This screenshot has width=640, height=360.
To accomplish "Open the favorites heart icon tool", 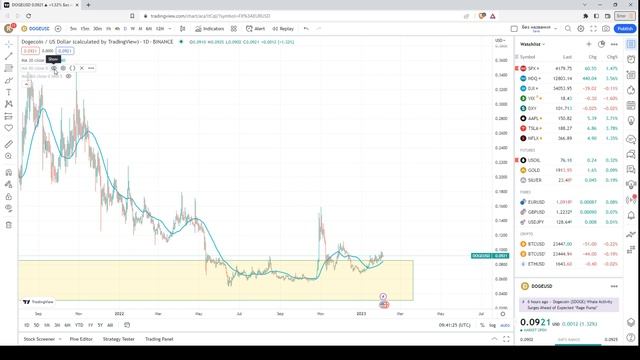I will point(9,128).
